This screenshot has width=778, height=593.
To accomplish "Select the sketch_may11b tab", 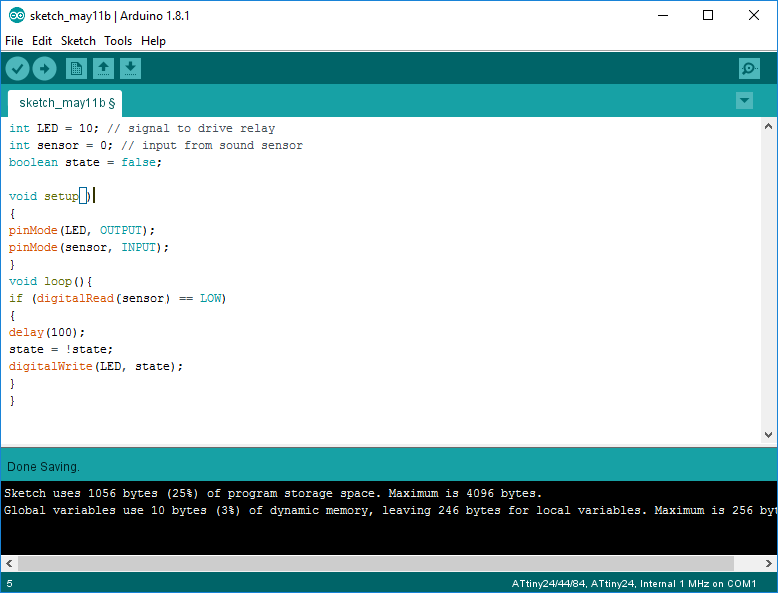I will click(65, 103).
